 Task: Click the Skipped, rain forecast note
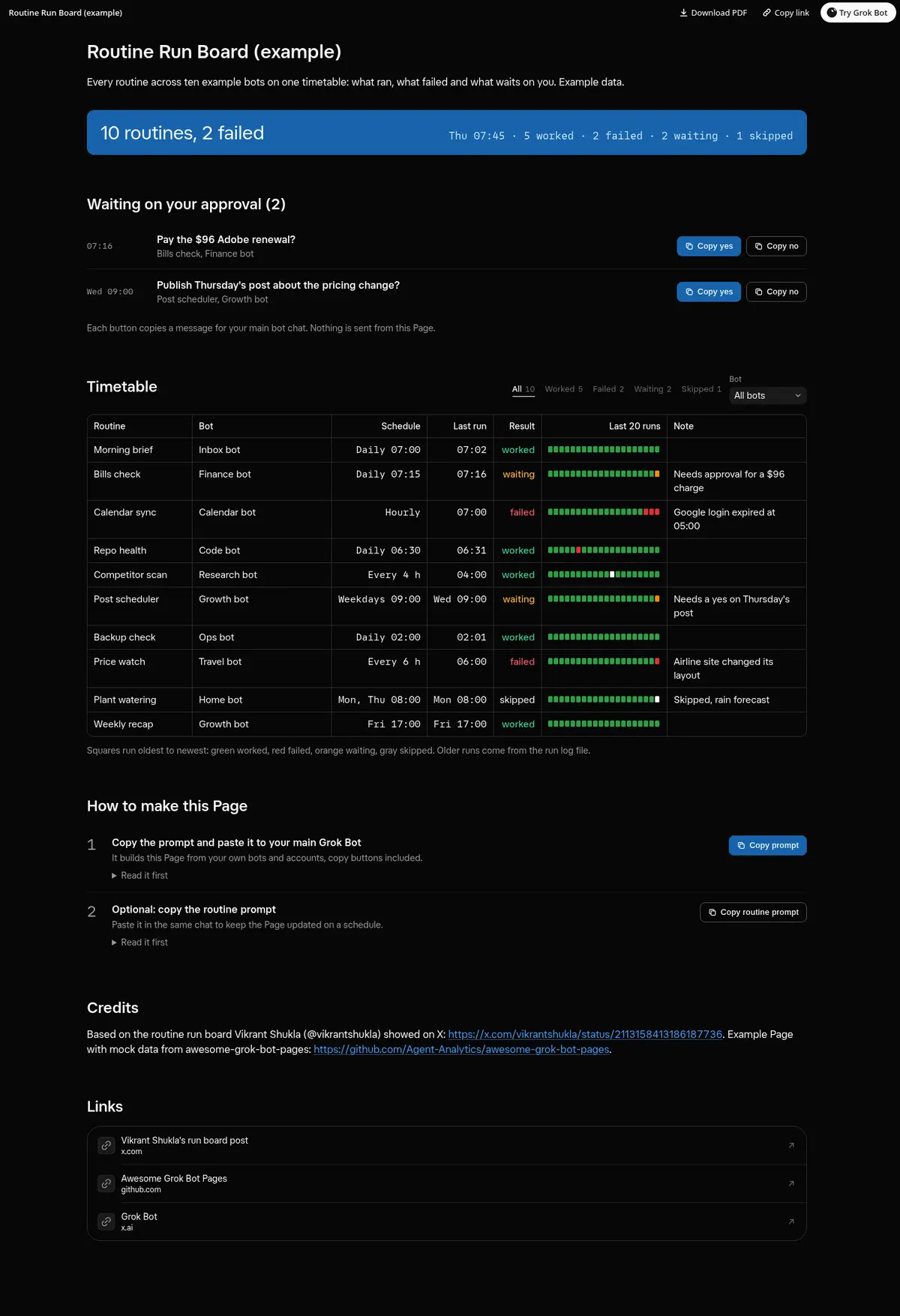point(721,700)
